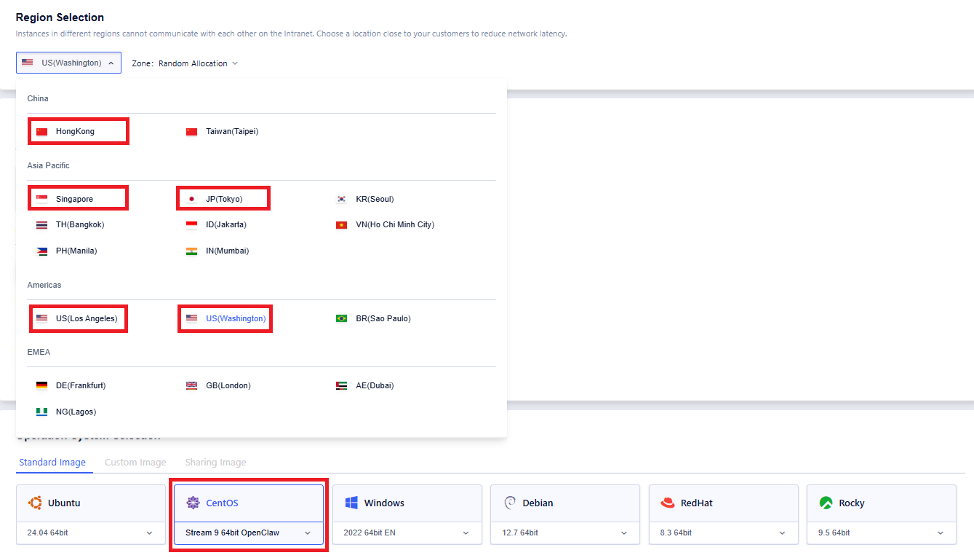Switch to the Sharing Image tab
This screenshot has width=974, height=558.
[x=215, y=463]
